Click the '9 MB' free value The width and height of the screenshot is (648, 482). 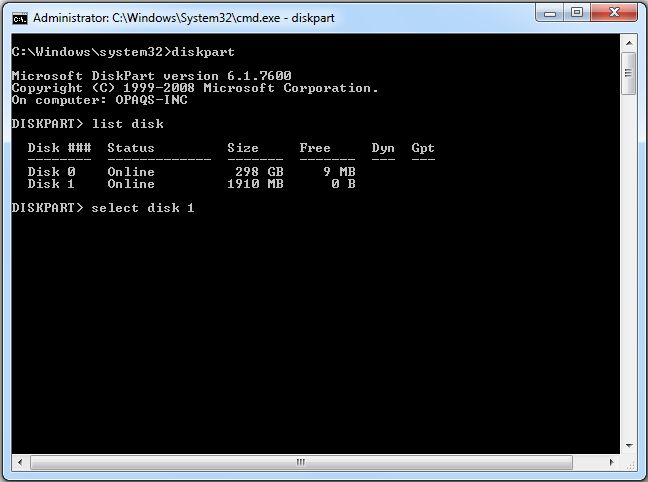coord(339,172)
